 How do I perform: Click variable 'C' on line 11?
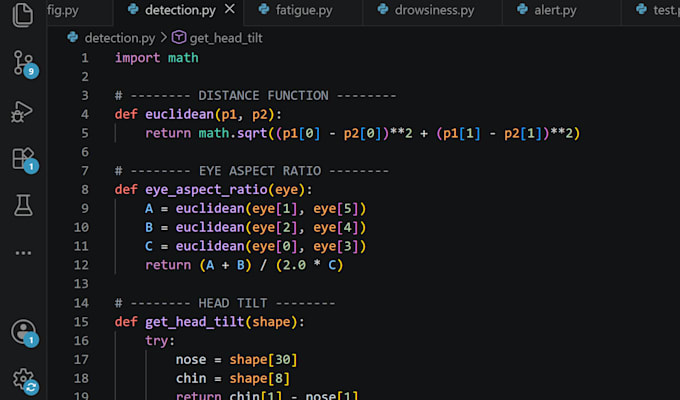click(149, 246)
